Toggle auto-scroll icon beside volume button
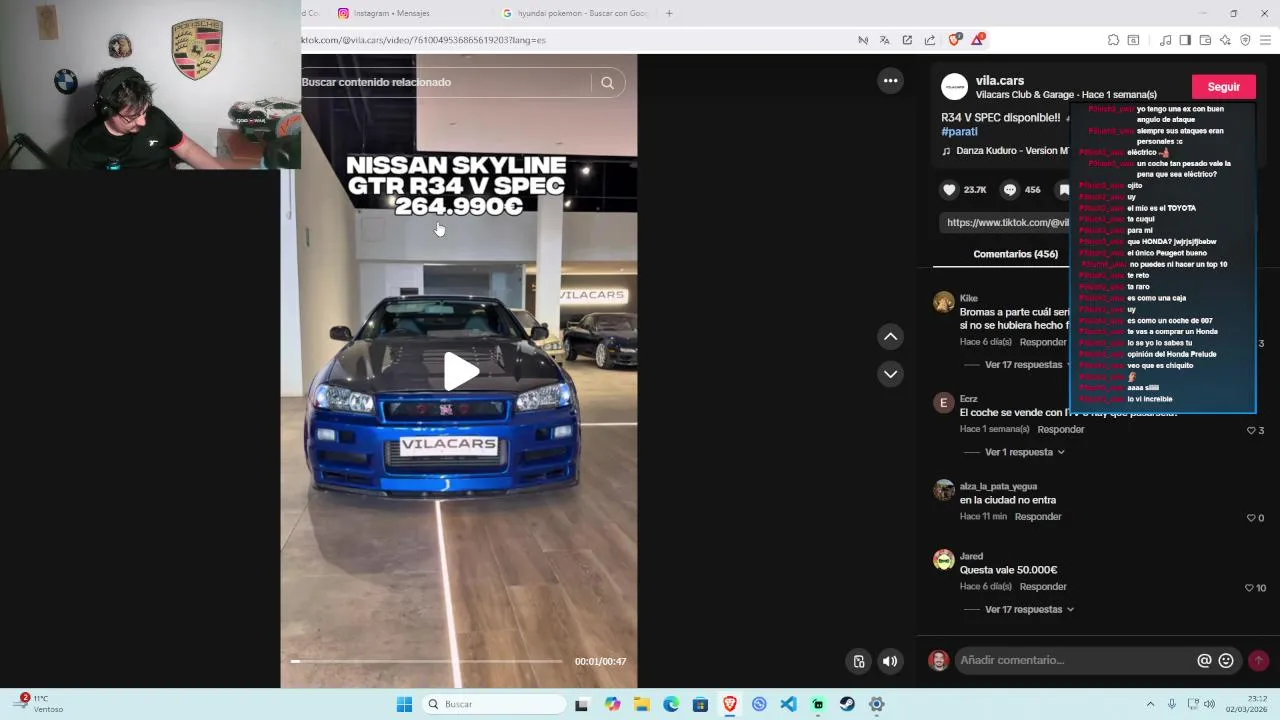 pyautogui.click(x=858, y=661)
